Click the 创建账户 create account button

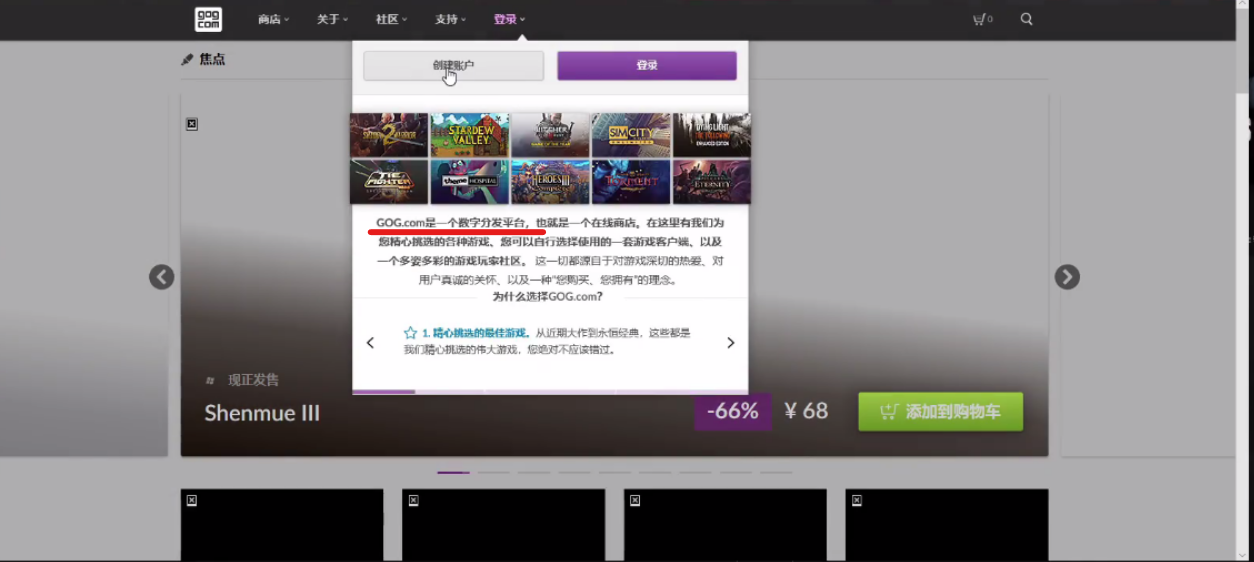pyautogui.click(x=453, y=66)
